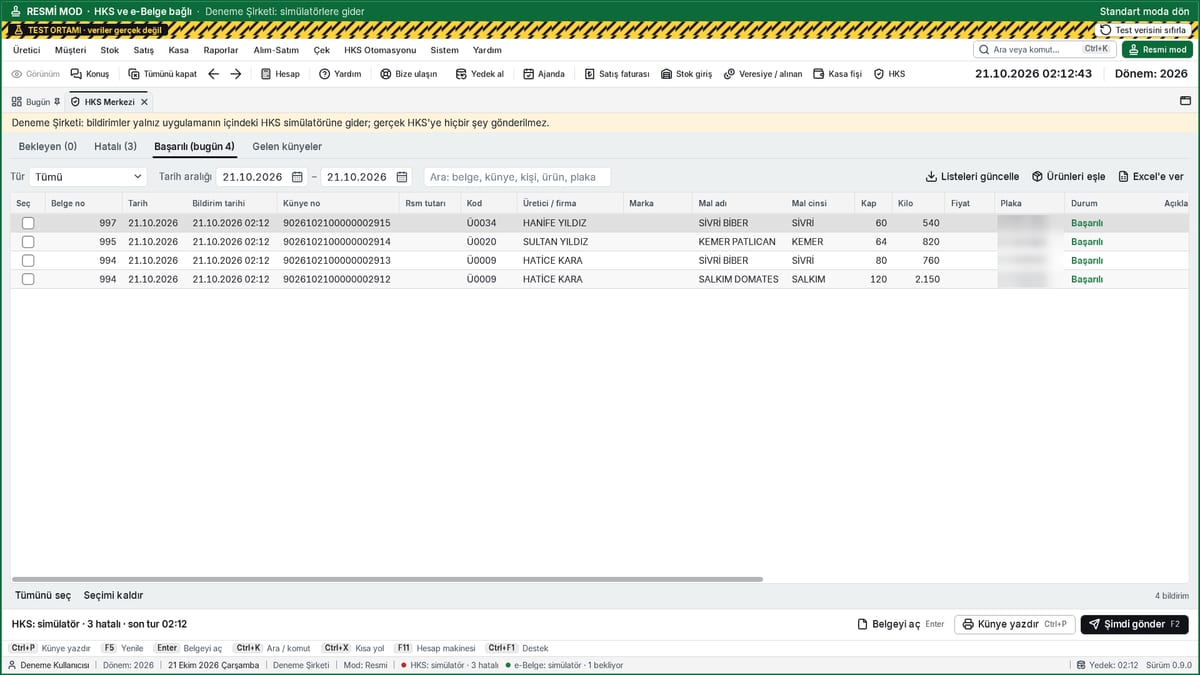1200x675 pixels.
Task: Open the Alım-Satım menu
Action: tap(276, 50)
